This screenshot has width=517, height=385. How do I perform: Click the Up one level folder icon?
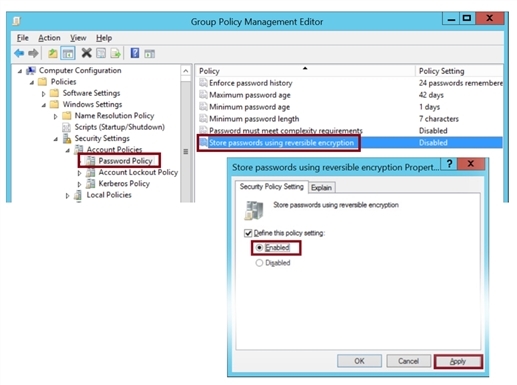[52, 53]
